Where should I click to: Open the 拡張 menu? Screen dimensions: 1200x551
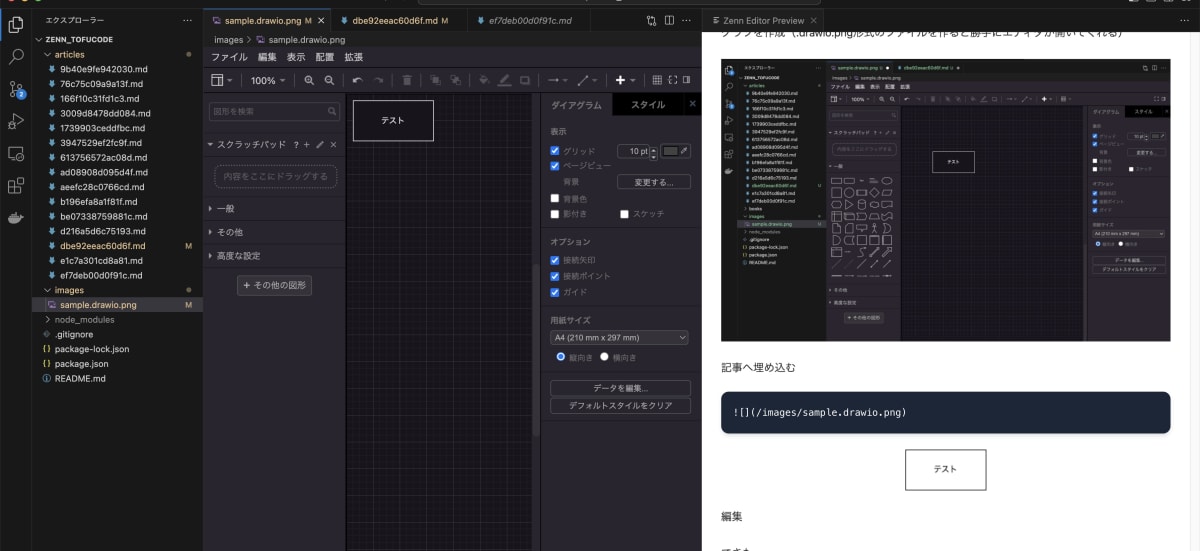click(x=354, y=57)
